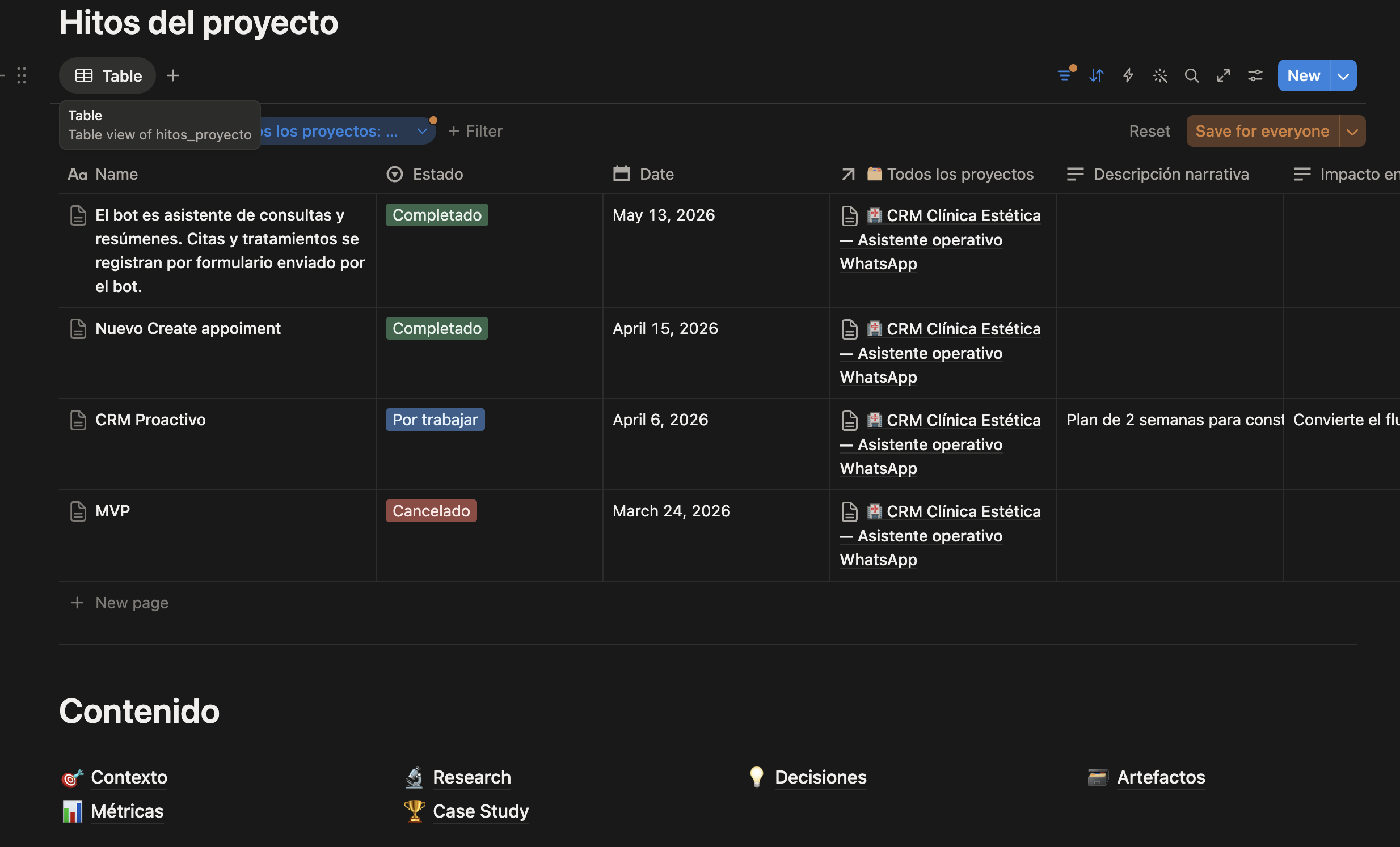Open CRM Clínica Estética relation in May 13 row

click(x=941, y=240)
